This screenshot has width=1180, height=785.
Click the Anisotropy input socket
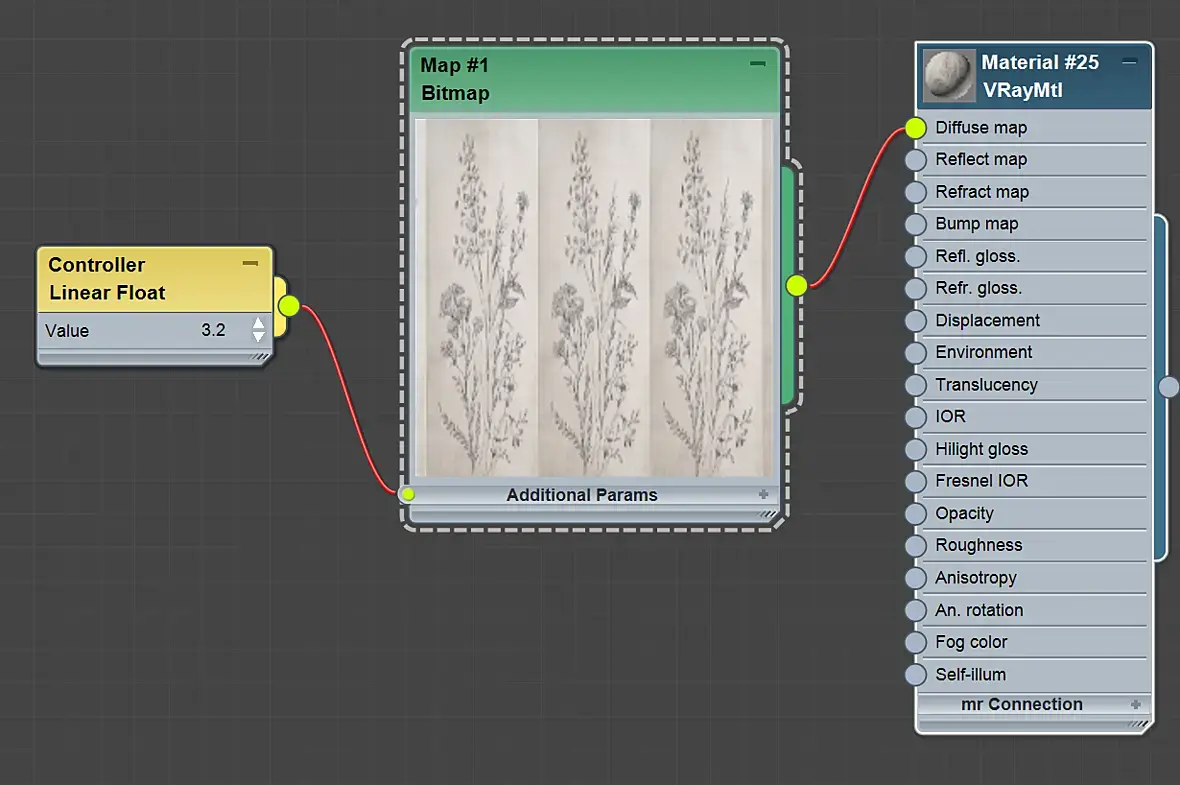(915, 578)
